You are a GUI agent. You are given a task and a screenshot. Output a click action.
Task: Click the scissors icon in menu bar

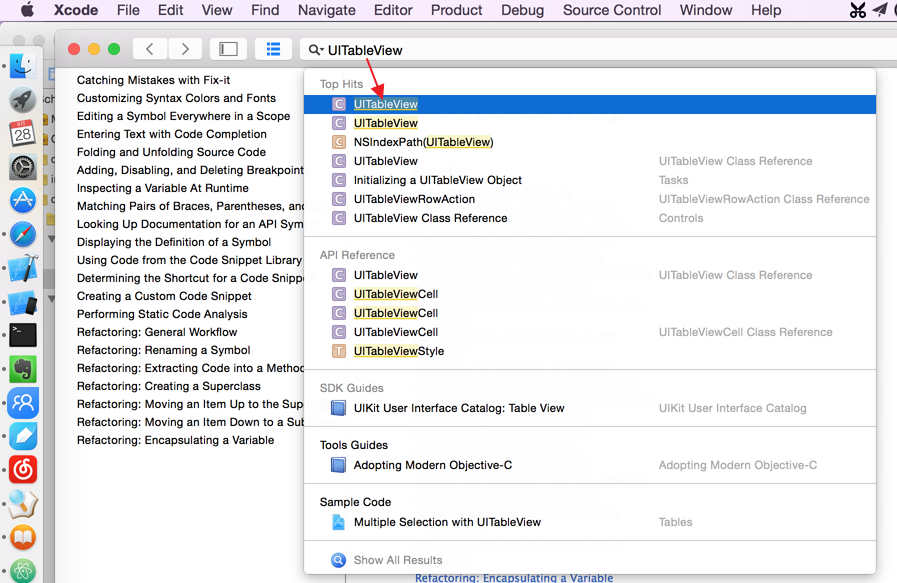(858, 10)
